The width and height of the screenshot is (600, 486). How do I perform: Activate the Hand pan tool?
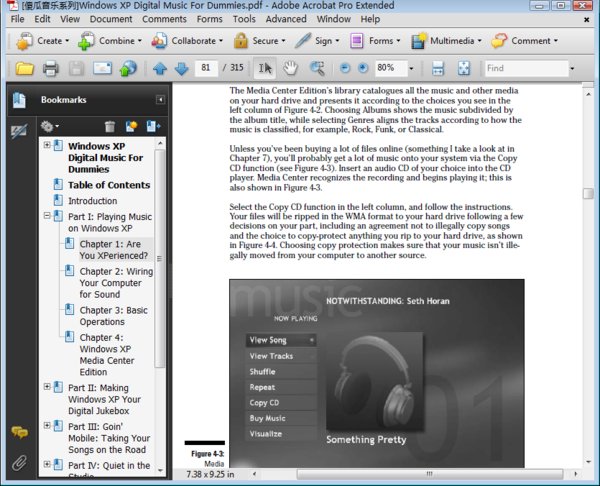291,68
